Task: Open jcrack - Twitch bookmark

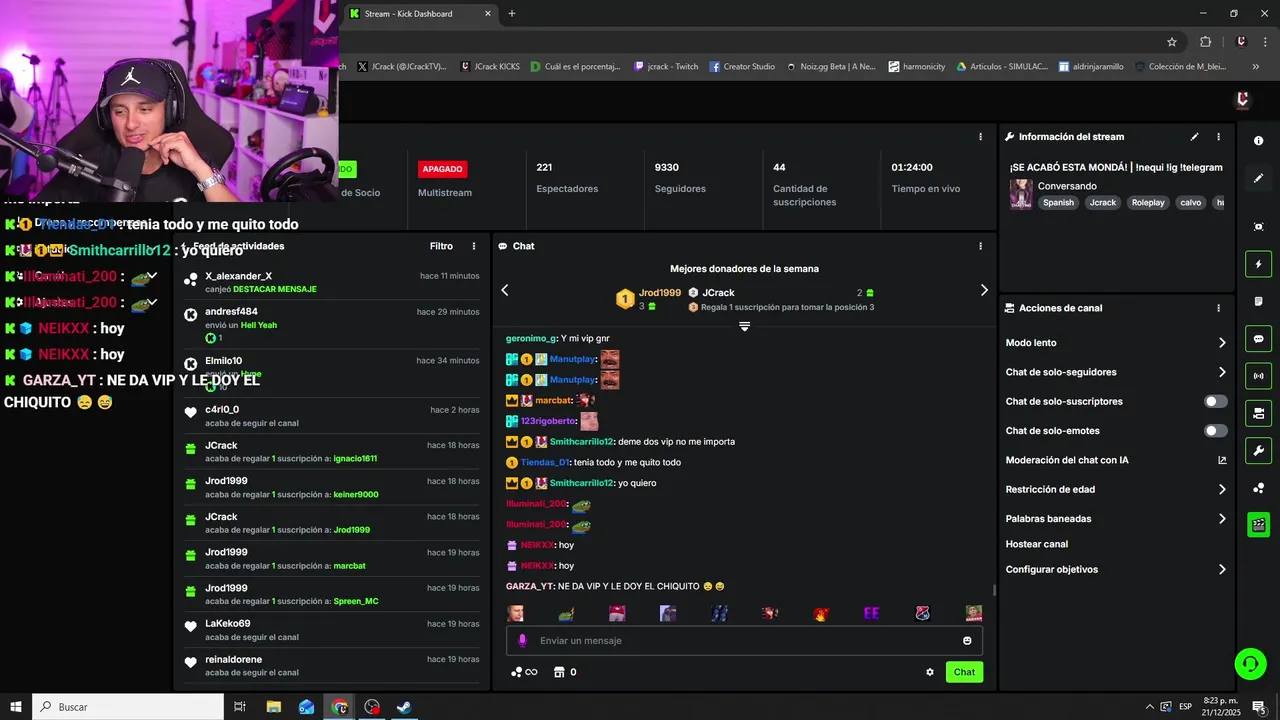Action: (x=666, y=67)
